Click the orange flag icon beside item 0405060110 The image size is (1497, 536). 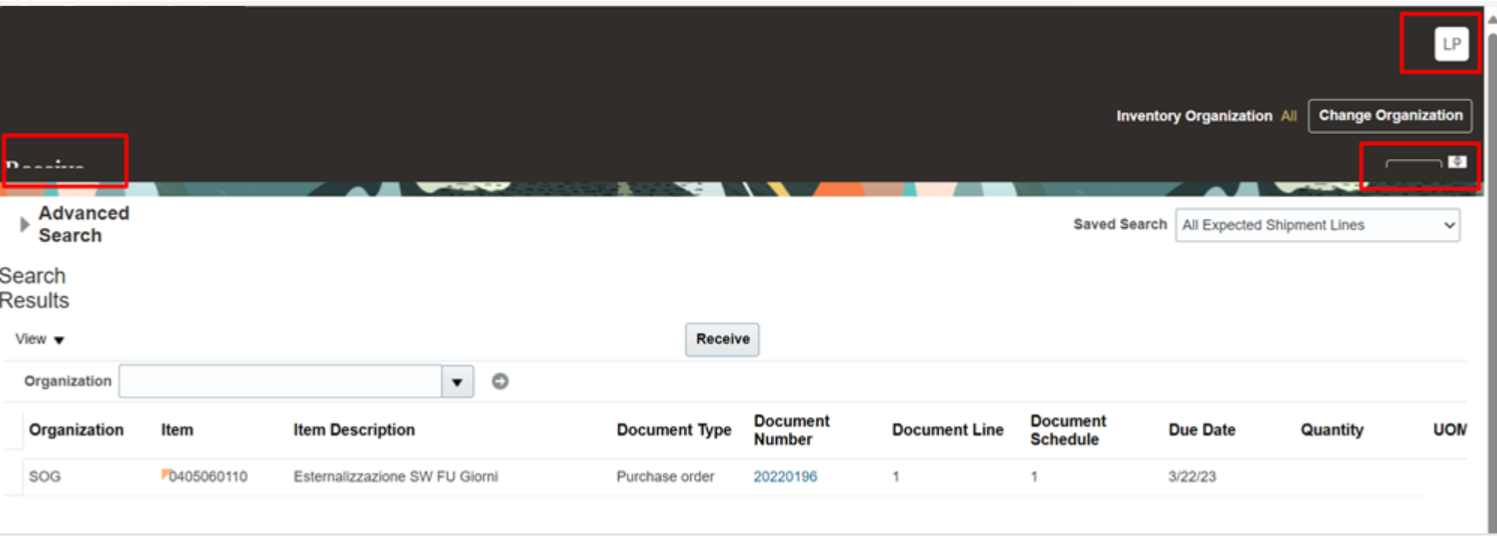(165, 473)
